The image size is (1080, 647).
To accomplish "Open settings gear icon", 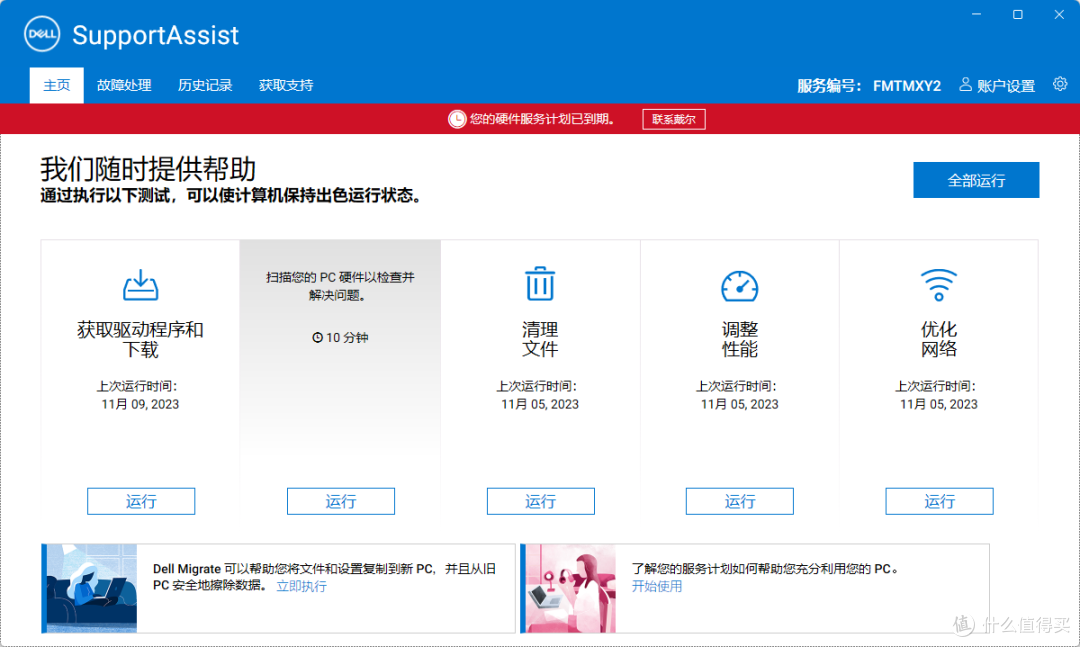I will click(x=1060, y=84).
